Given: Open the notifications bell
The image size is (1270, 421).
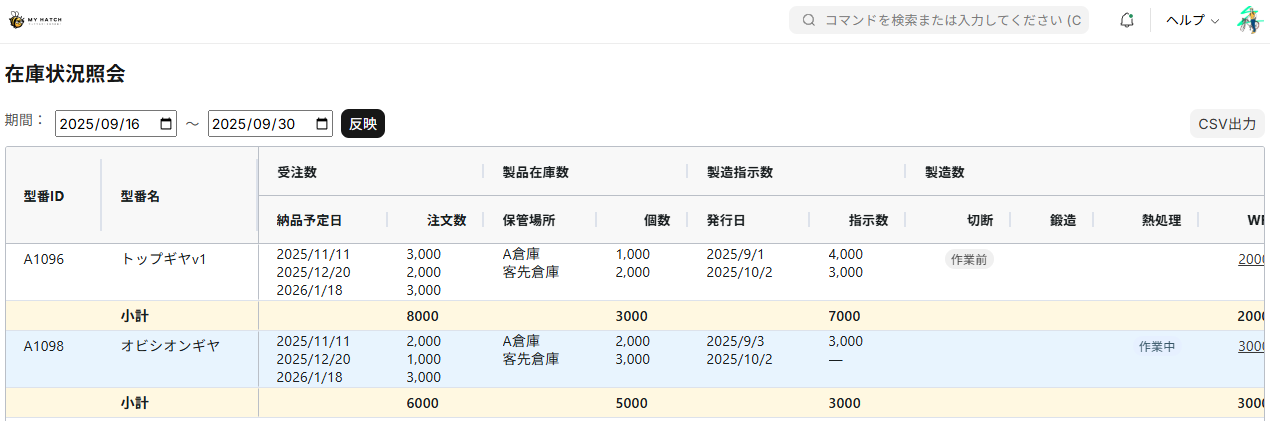Looking at the screenshot, I should (x=1127, y=20).
